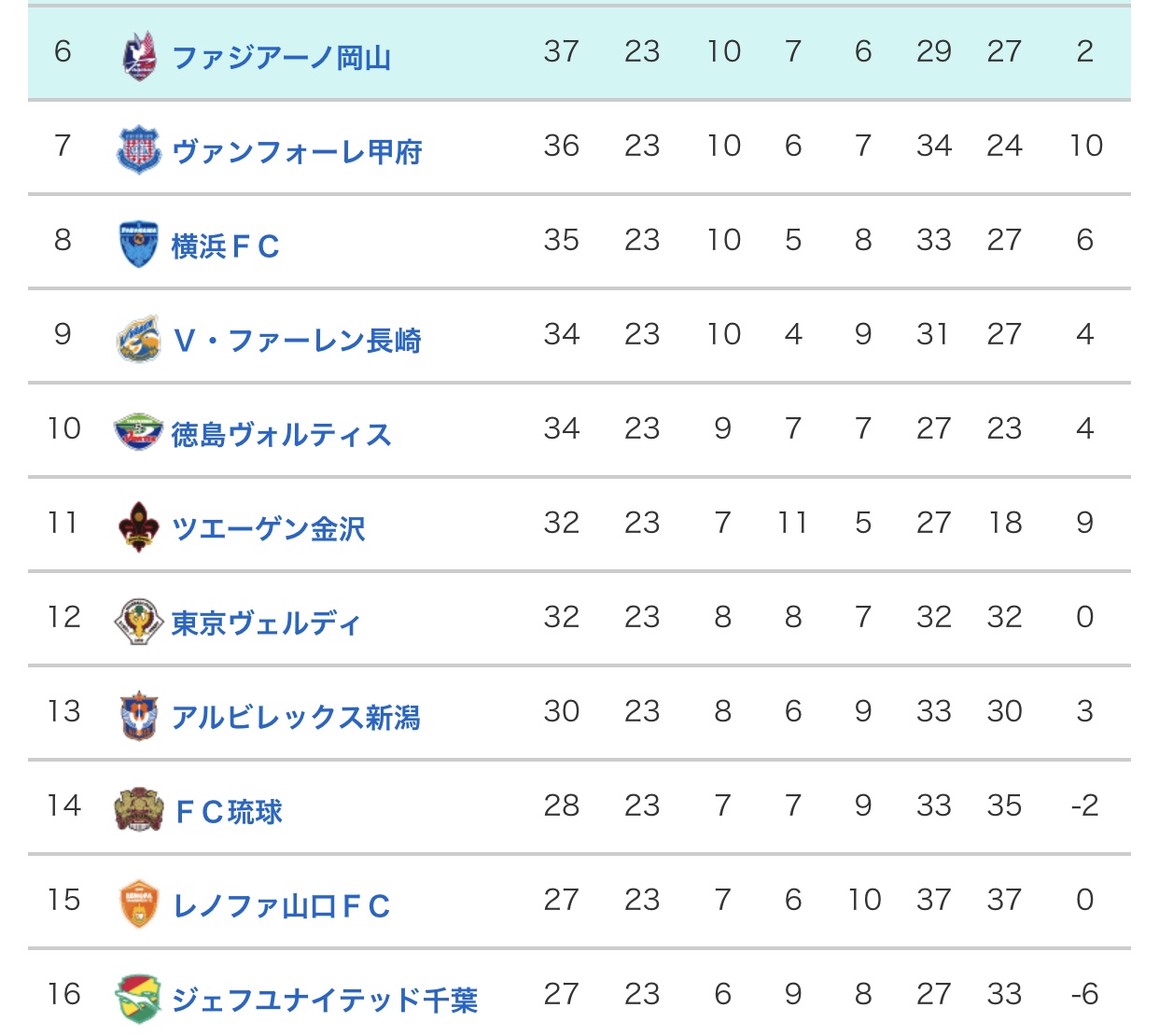This screenshot has height=1036, width=1159.
Task: Open the 徳島ヴォルティス team link
Action: (x=281, y=434)
